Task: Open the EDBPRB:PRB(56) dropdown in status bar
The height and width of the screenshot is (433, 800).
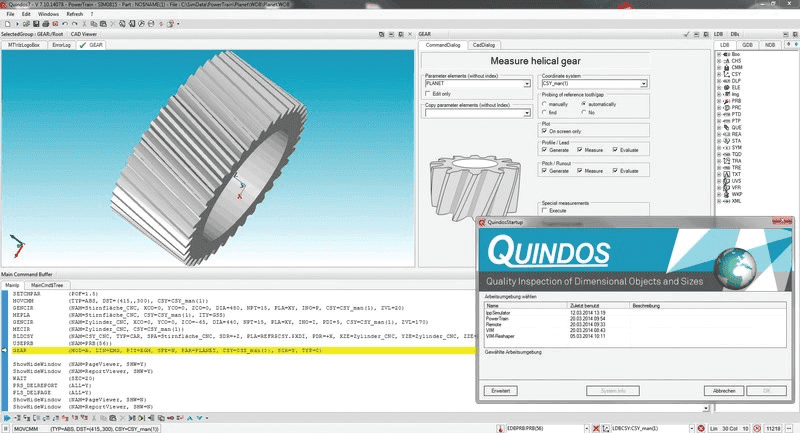Action: 586,429
